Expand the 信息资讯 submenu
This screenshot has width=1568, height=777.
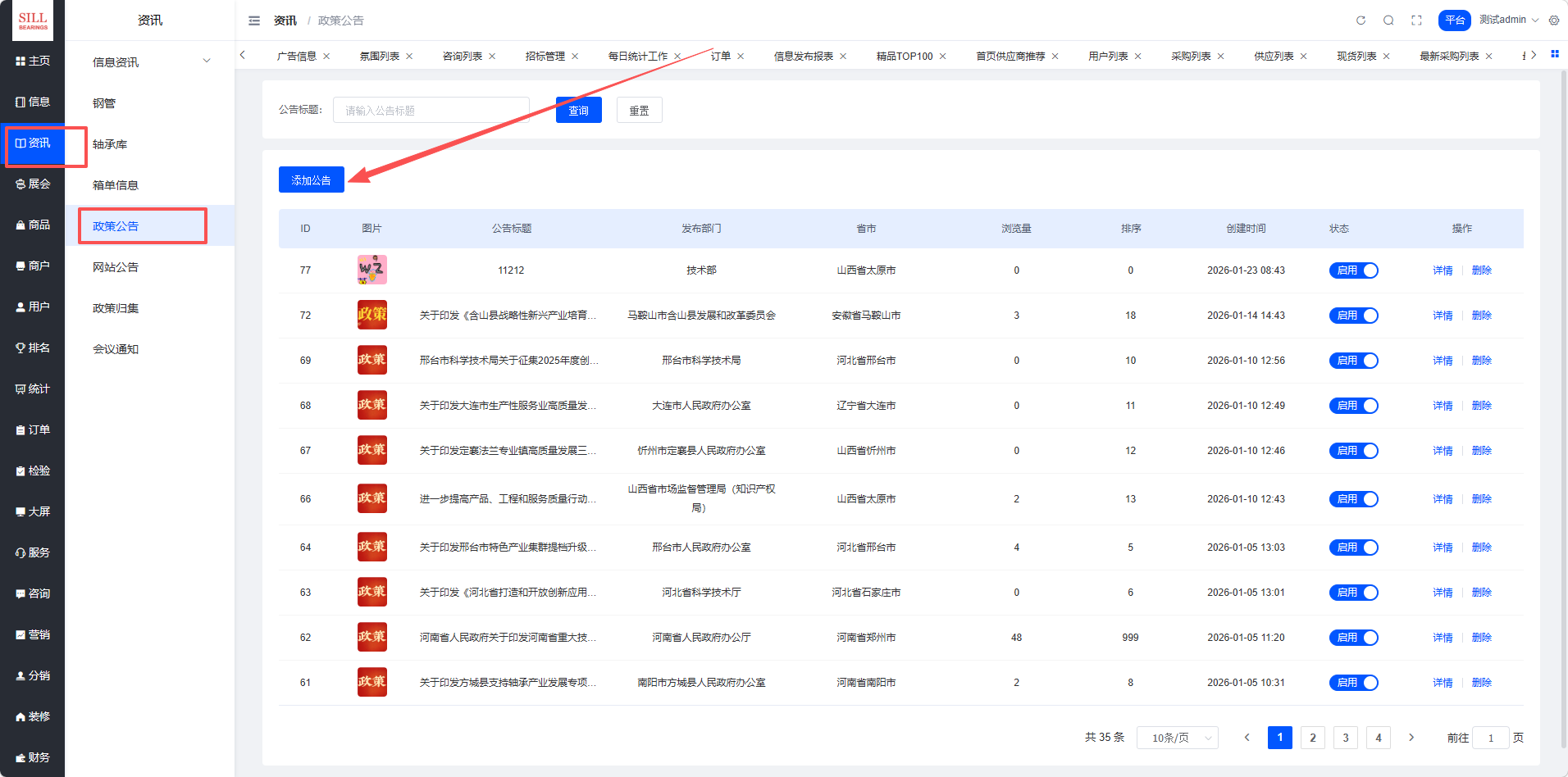pyautogui.click(x=150, y=62)
